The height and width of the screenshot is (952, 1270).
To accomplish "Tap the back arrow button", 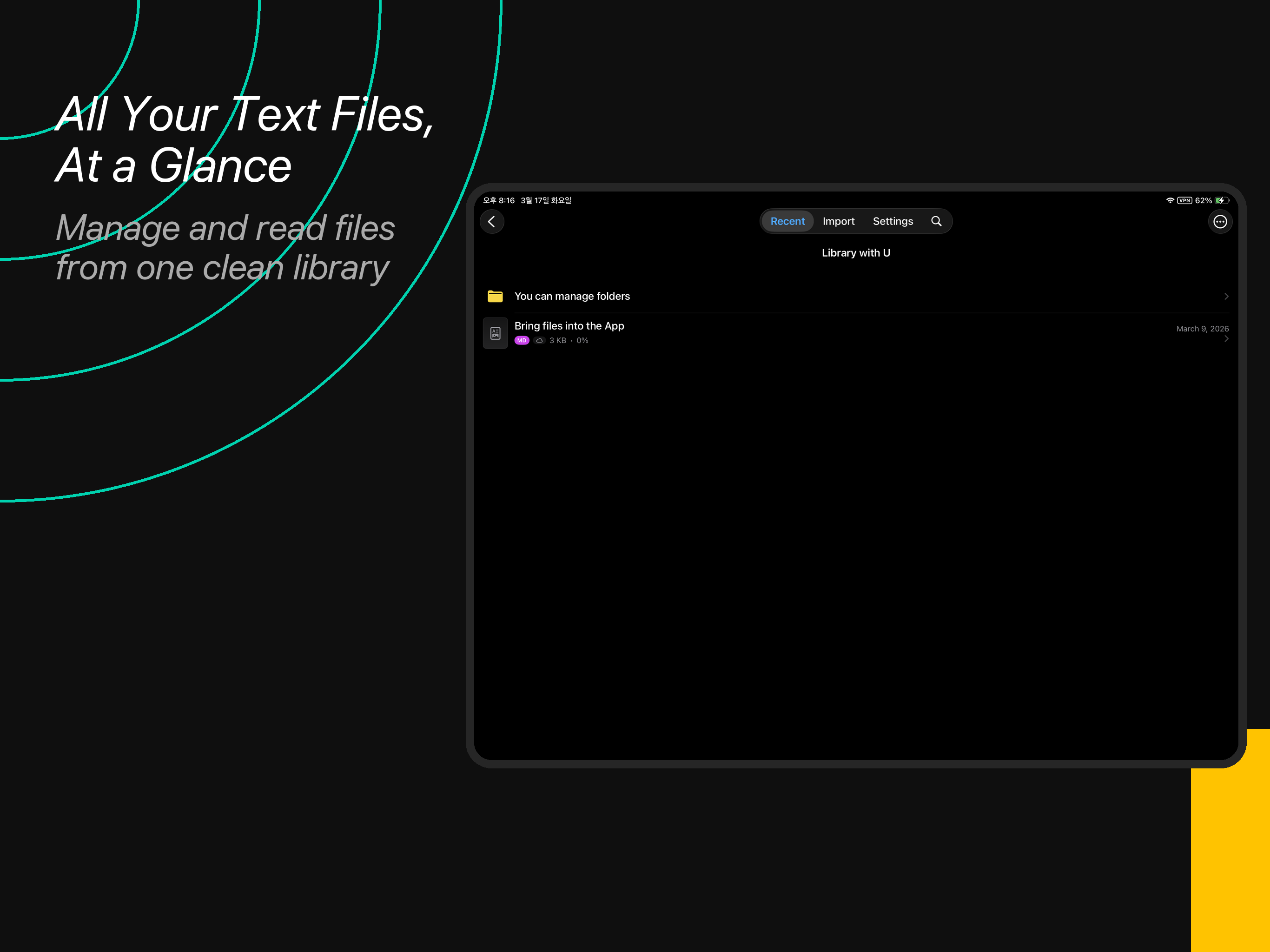I will point(491,222).
